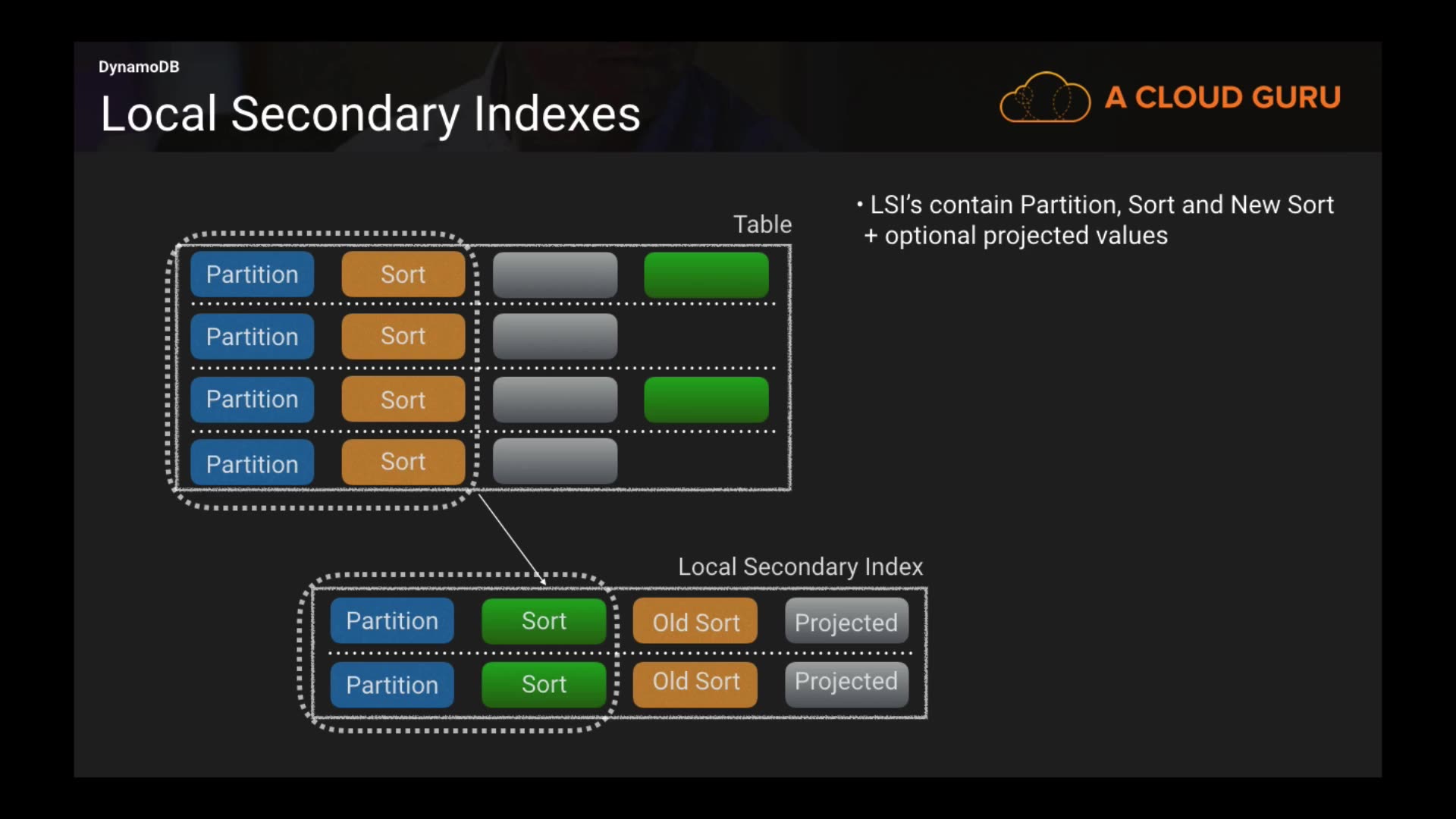The width and height of the screenshot is (1456, 819).
Task: Click the A CLOUD GURU brand text
Action: [1222, 97]
